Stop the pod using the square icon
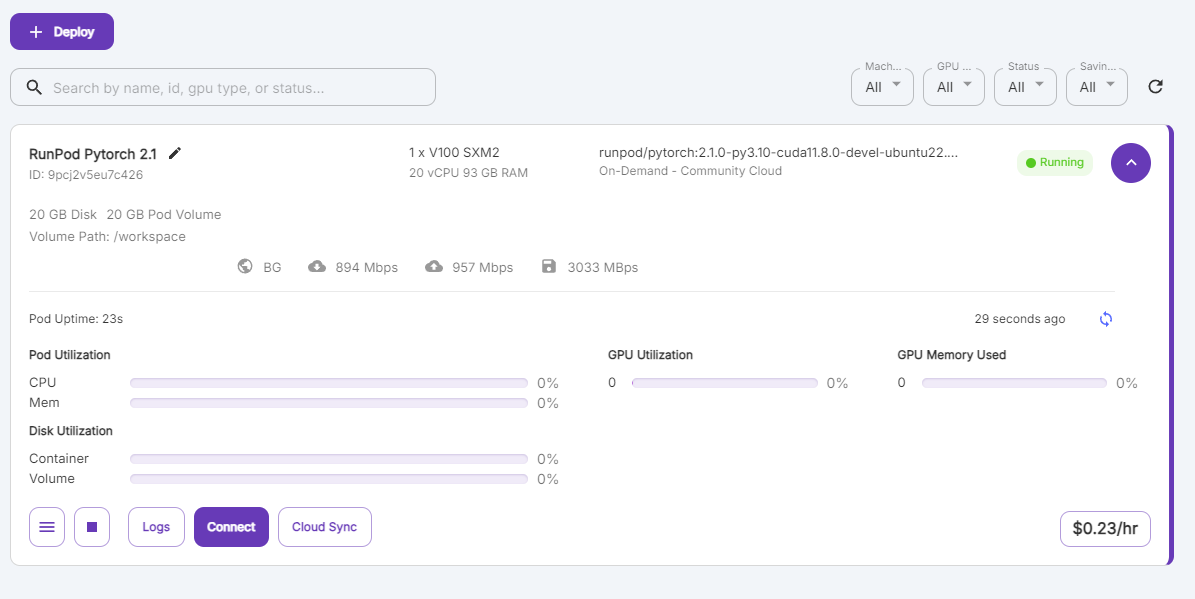The image size is (1195, 599). (91, 527)
